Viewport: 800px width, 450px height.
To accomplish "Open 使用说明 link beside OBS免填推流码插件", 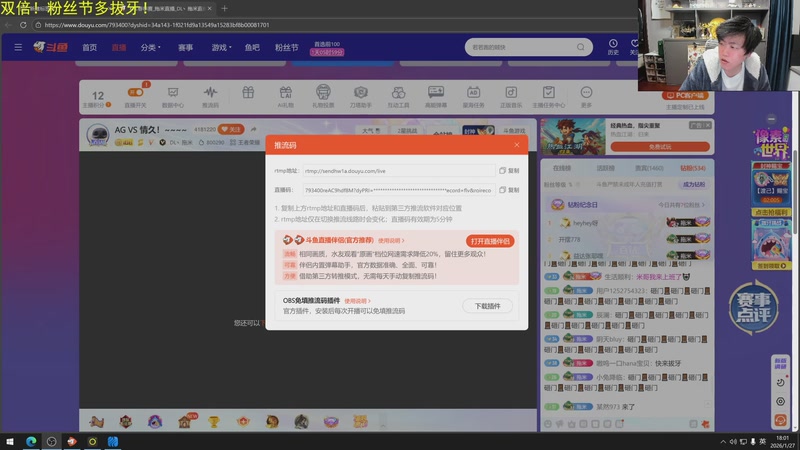I will coord(357,301).
